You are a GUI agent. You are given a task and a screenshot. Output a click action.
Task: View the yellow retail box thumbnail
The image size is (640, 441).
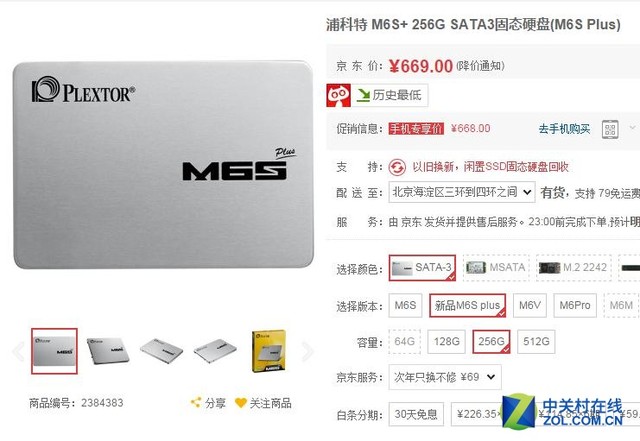[269, 351]
